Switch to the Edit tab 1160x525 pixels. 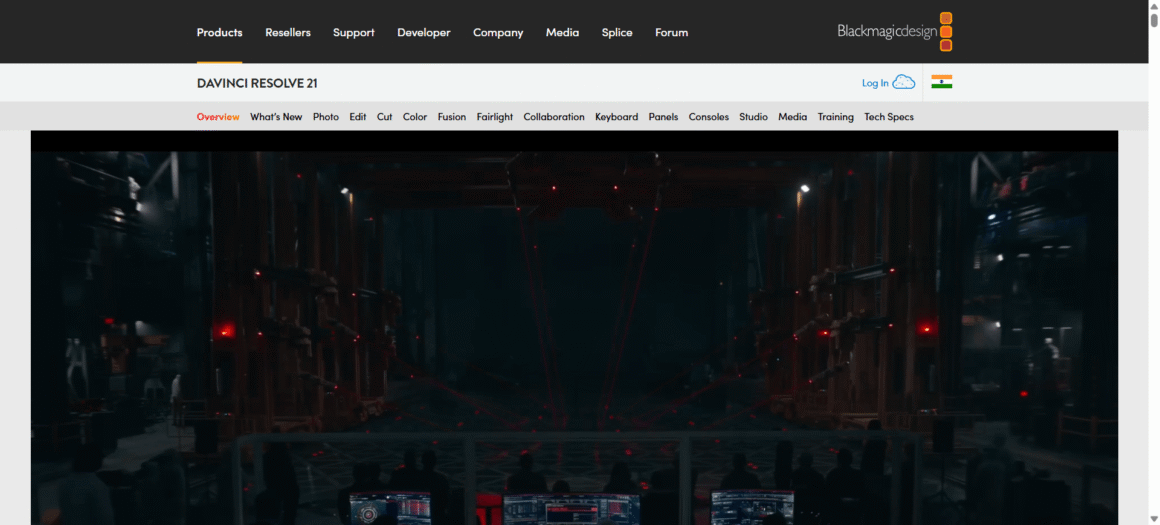pyautogui.click(x=358, y=117)
